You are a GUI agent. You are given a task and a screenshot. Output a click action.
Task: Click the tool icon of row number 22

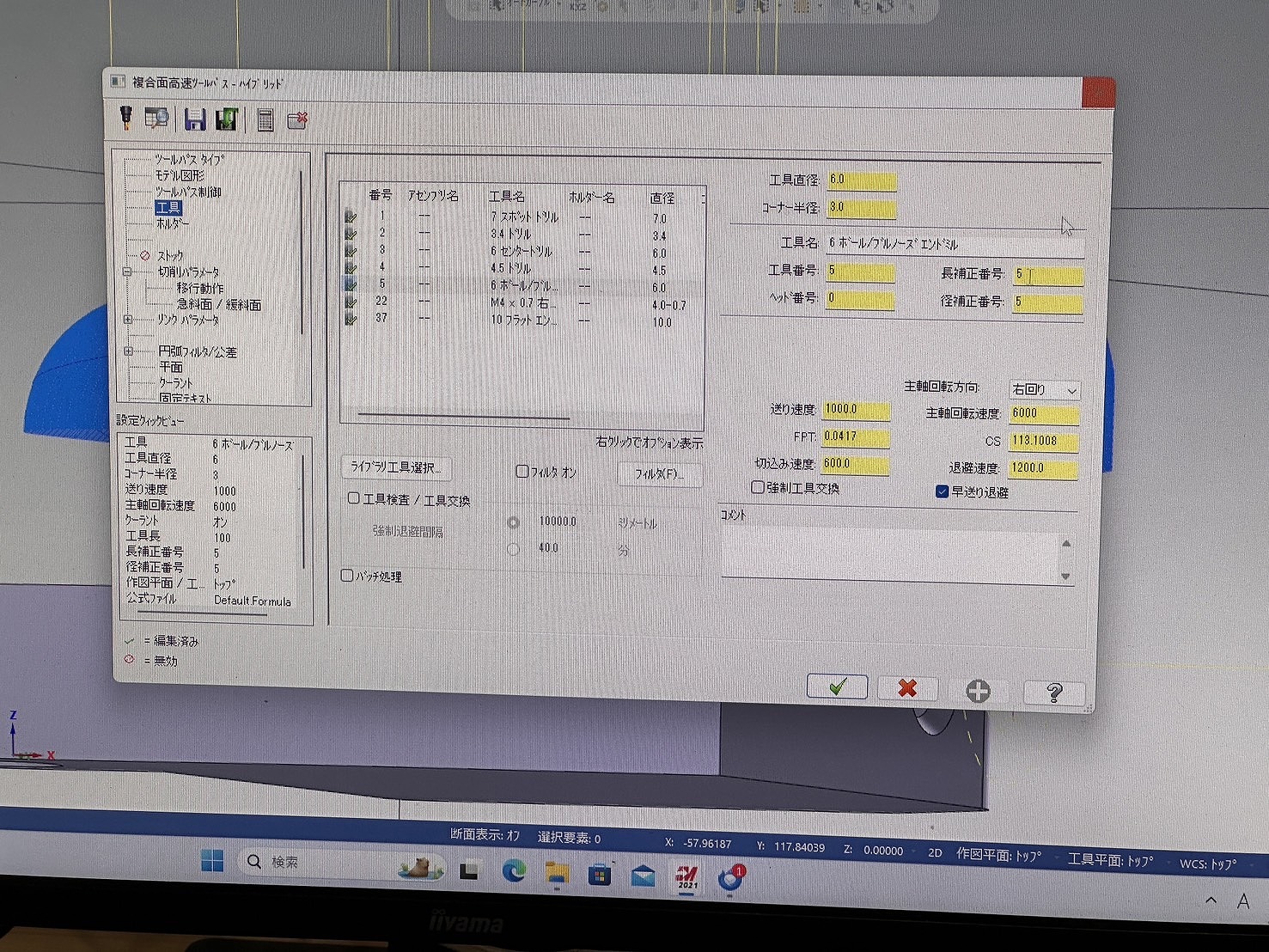click(351, 302)
